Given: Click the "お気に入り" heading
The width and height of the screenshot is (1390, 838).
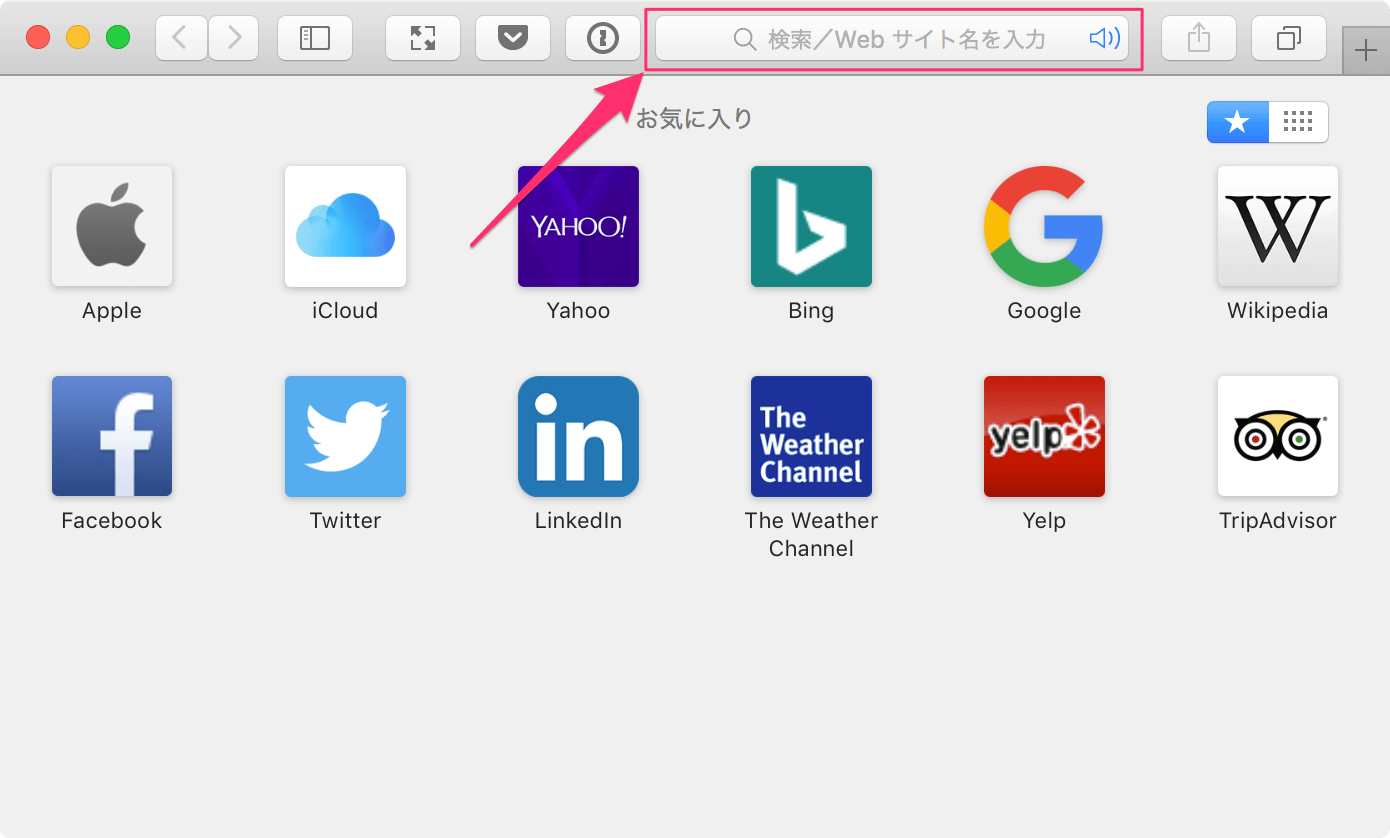Looking at the screenshot, I should (x=694, y=119).
